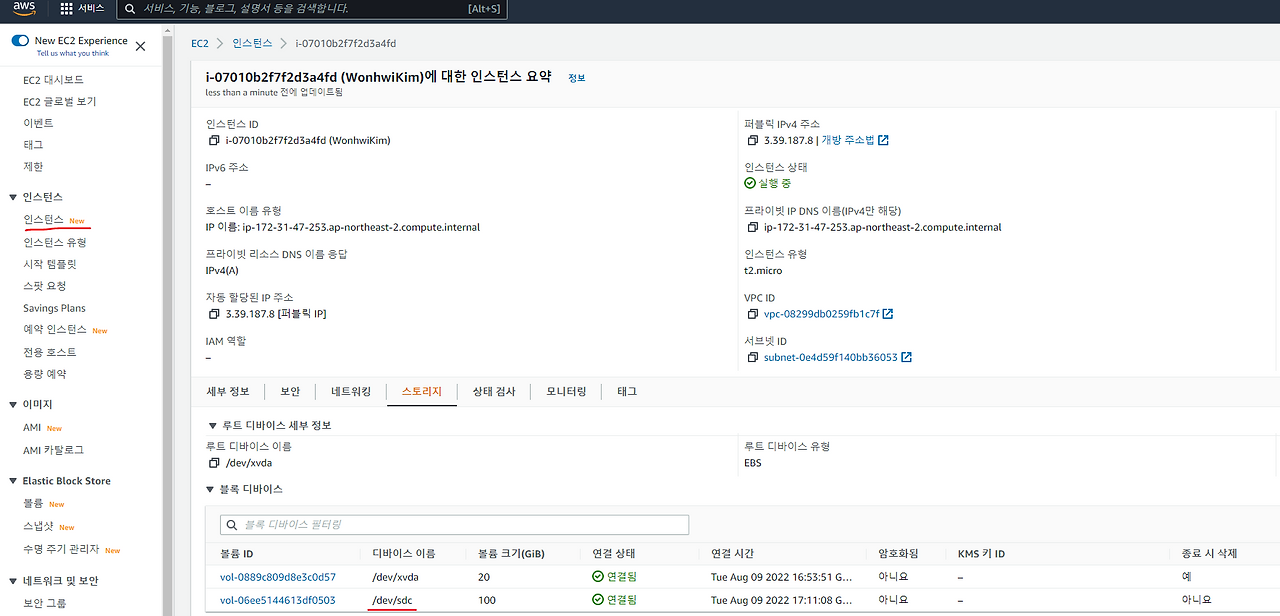Click the /dev/sdc device name cell

392,600
